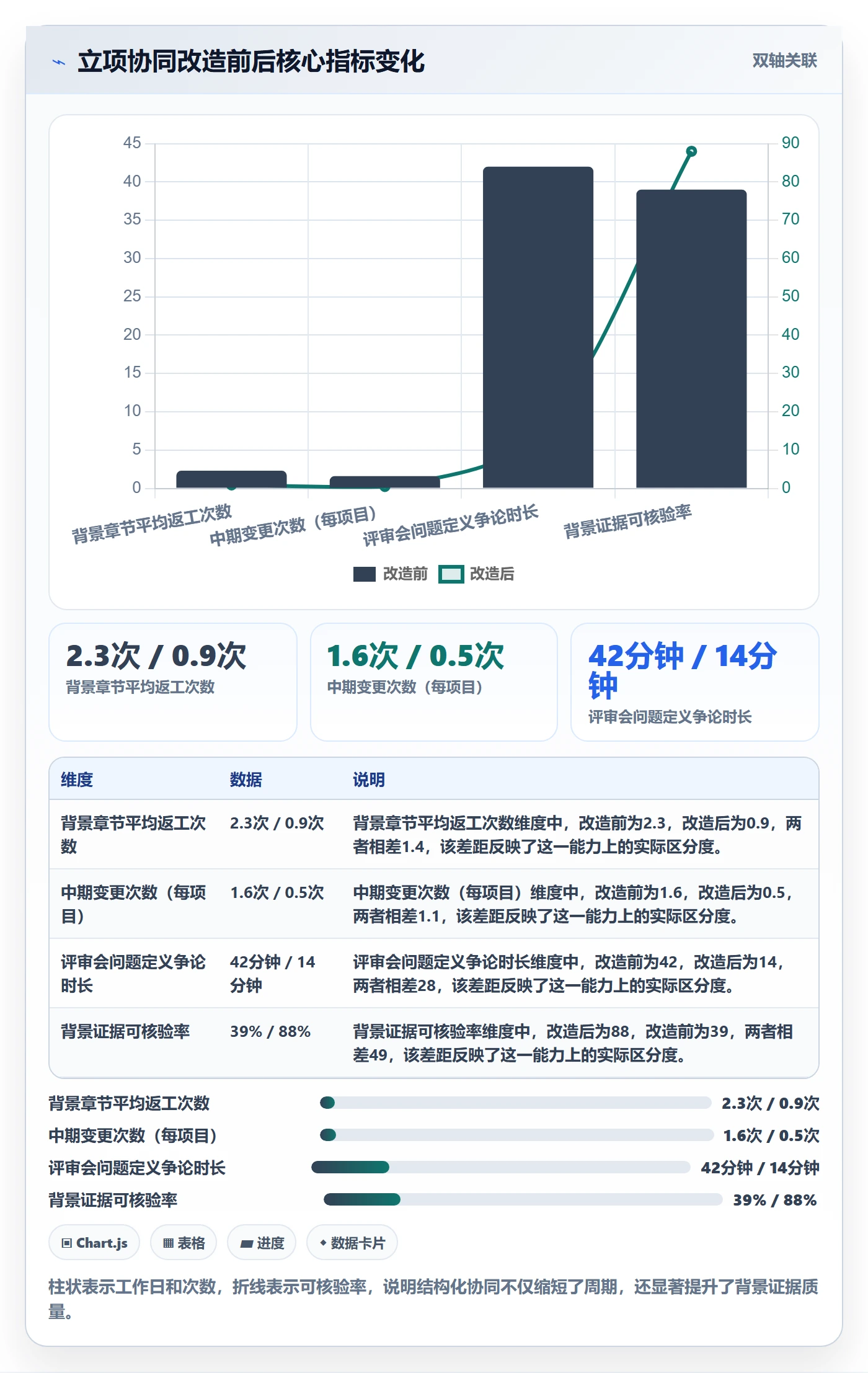
Task: Click the 2.3次 / 0.9次 table cell
Action: click(x=277, y=823)
